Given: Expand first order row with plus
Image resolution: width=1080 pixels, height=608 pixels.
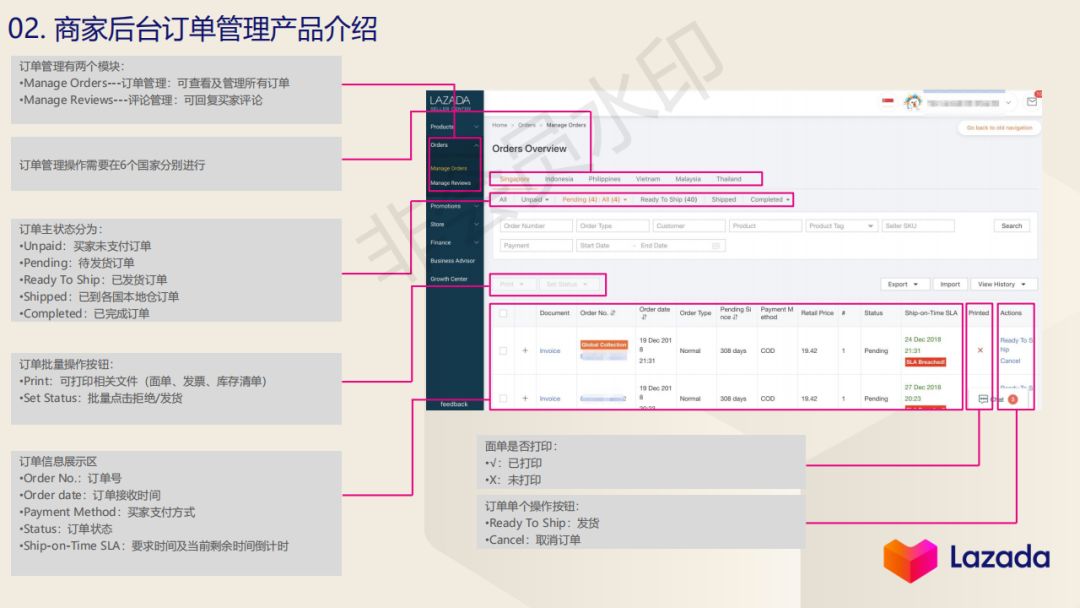Looking at the screenshot, I should [x=525, y=350].
